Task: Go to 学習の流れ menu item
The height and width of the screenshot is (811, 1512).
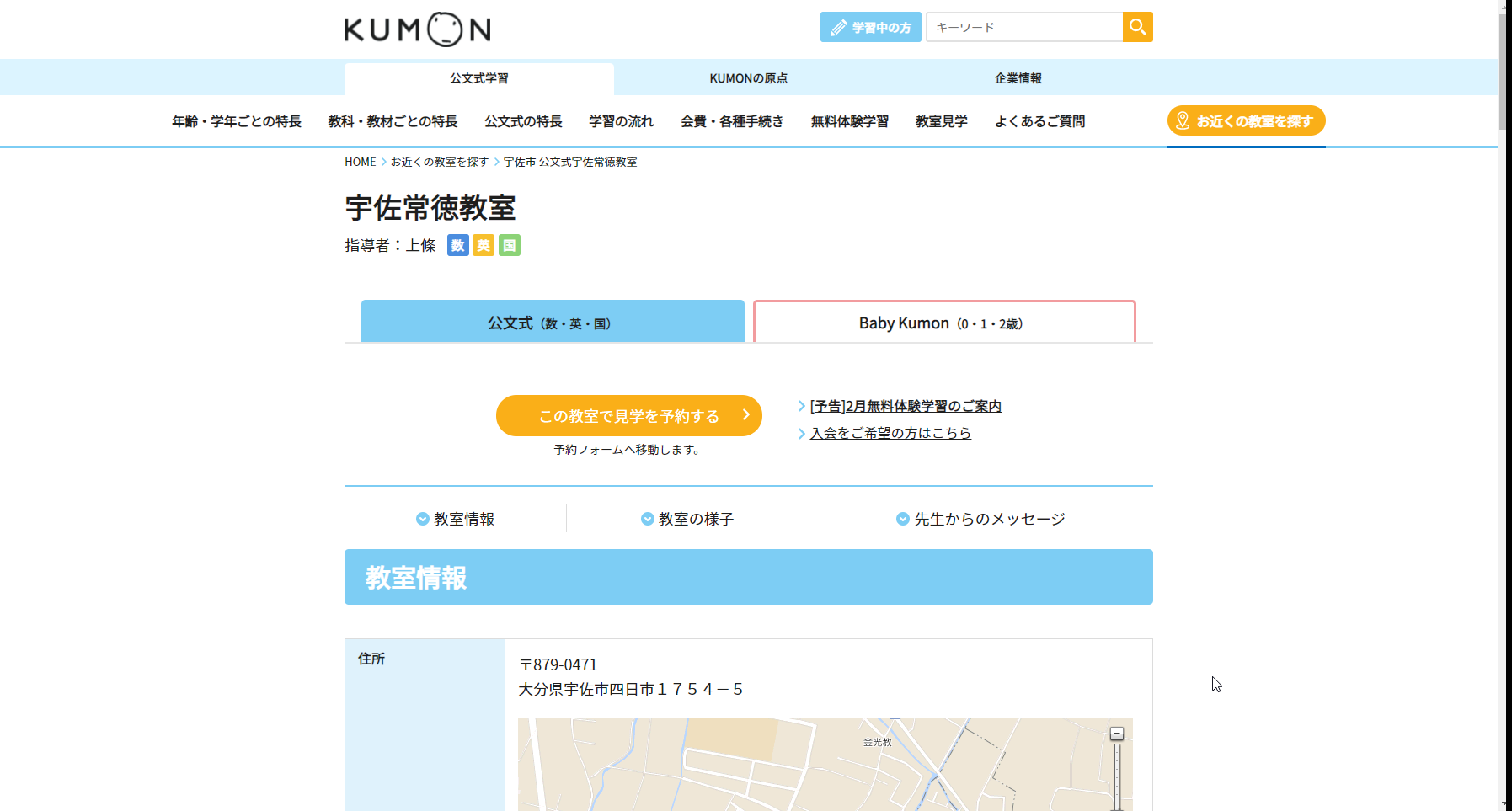Action: click(621, 121)
